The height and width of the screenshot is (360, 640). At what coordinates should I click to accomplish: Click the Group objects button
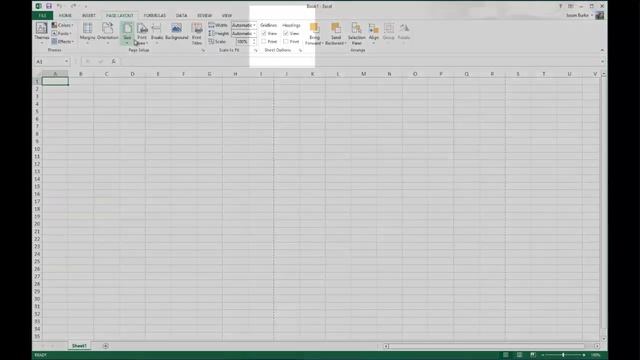coord(389,32)
